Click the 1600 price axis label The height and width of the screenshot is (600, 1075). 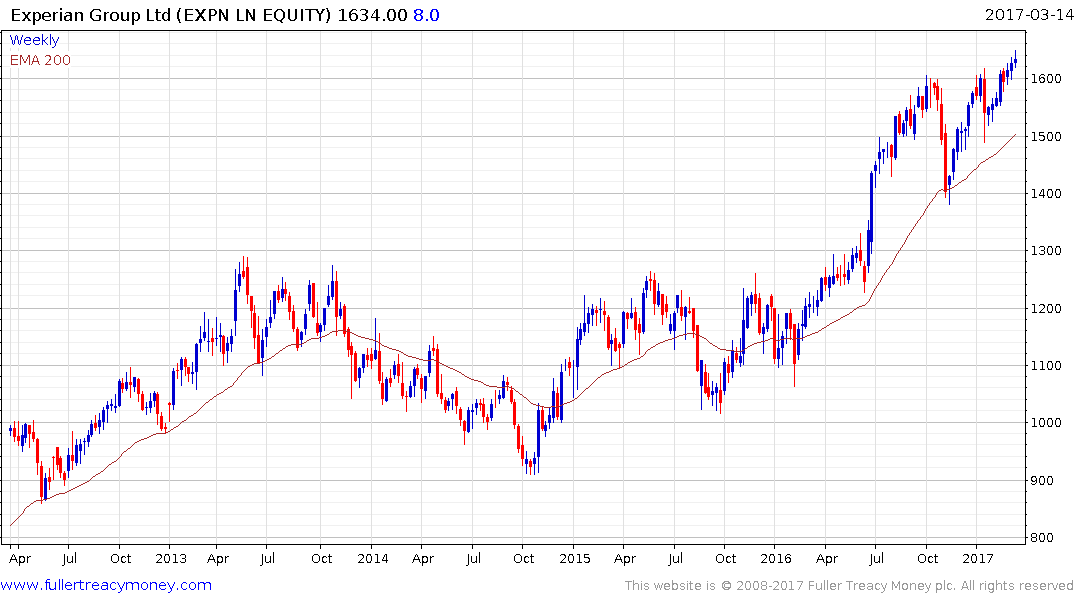1046,79
